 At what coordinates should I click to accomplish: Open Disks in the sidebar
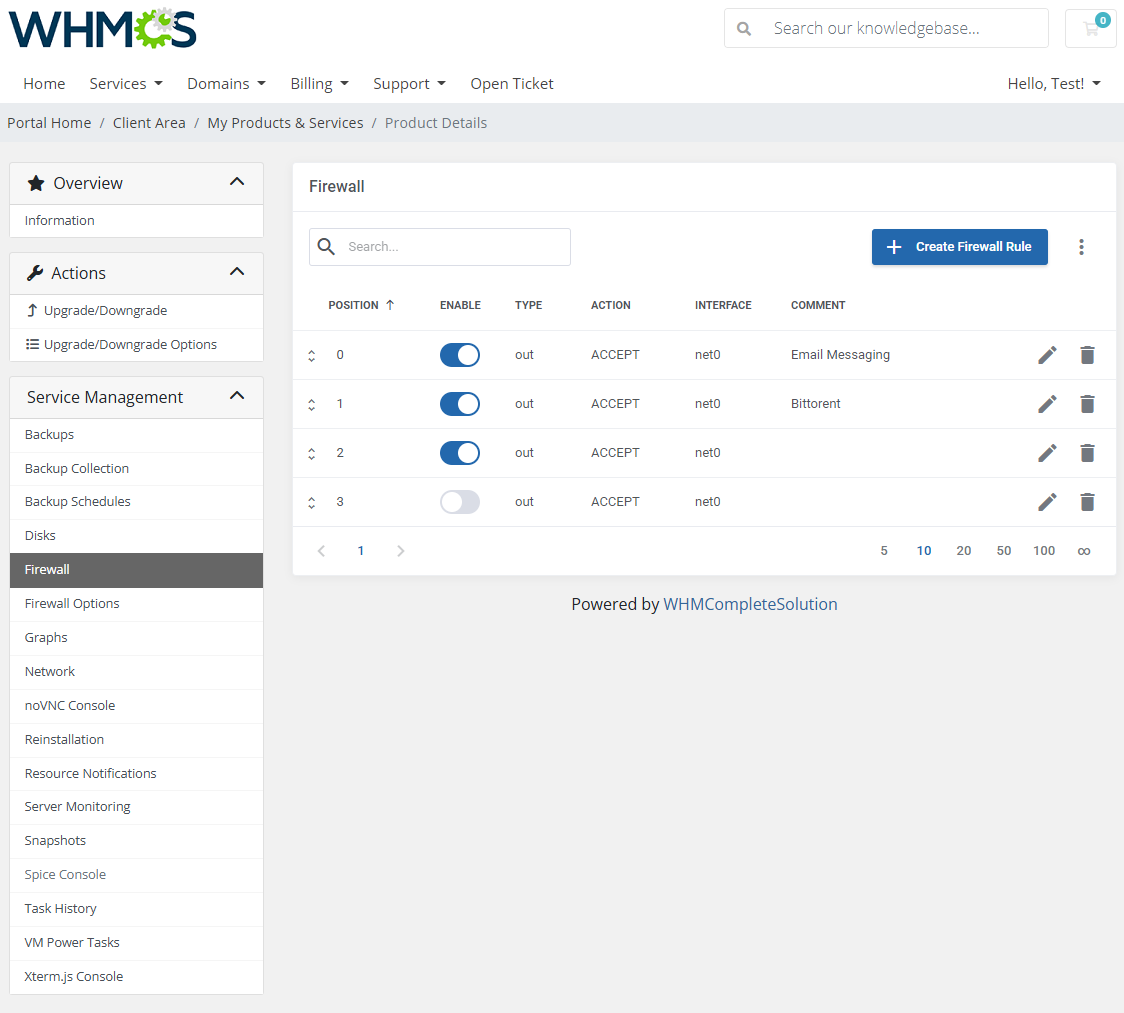click(136, 536)
